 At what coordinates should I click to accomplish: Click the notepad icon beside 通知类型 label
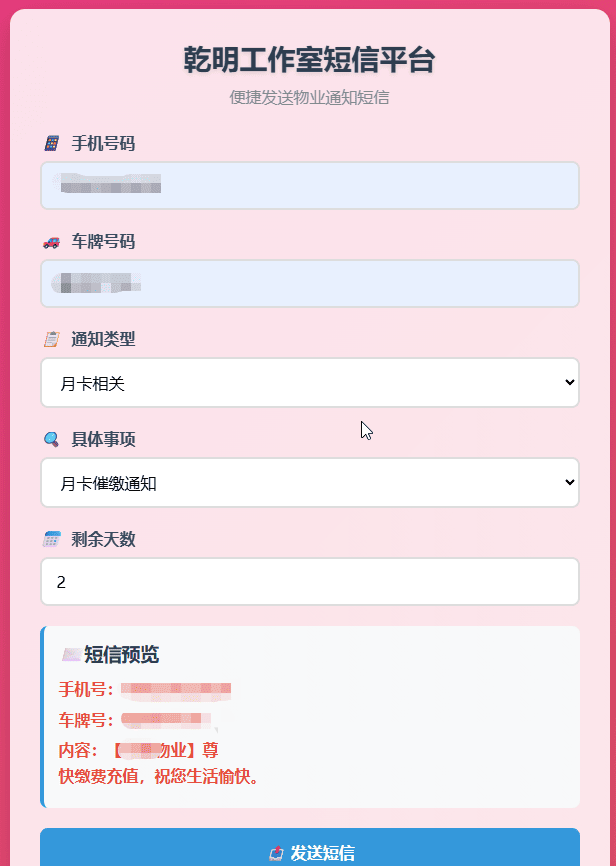[50, 339]
